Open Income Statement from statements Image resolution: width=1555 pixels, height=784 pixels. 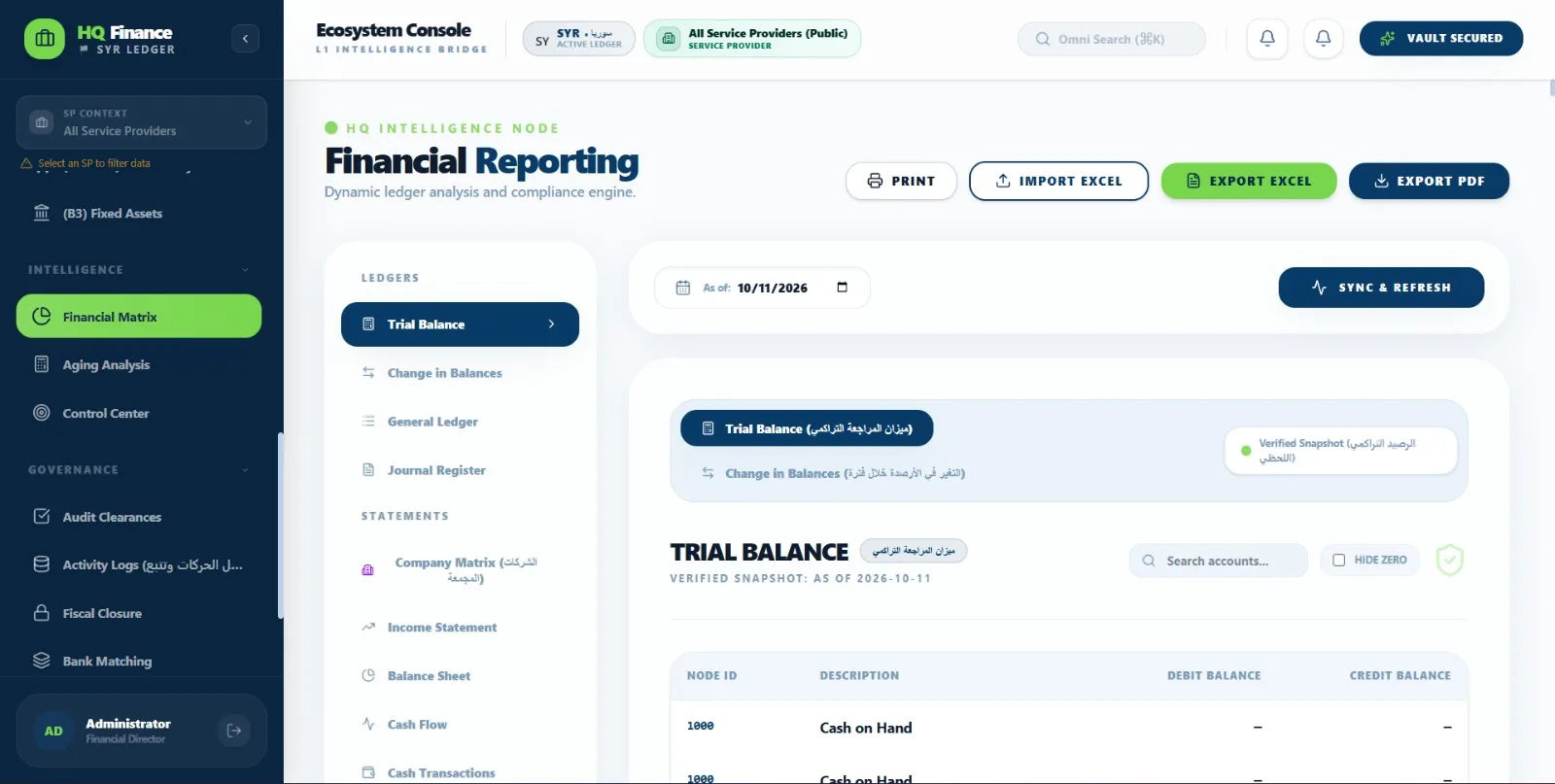point(460,628)
